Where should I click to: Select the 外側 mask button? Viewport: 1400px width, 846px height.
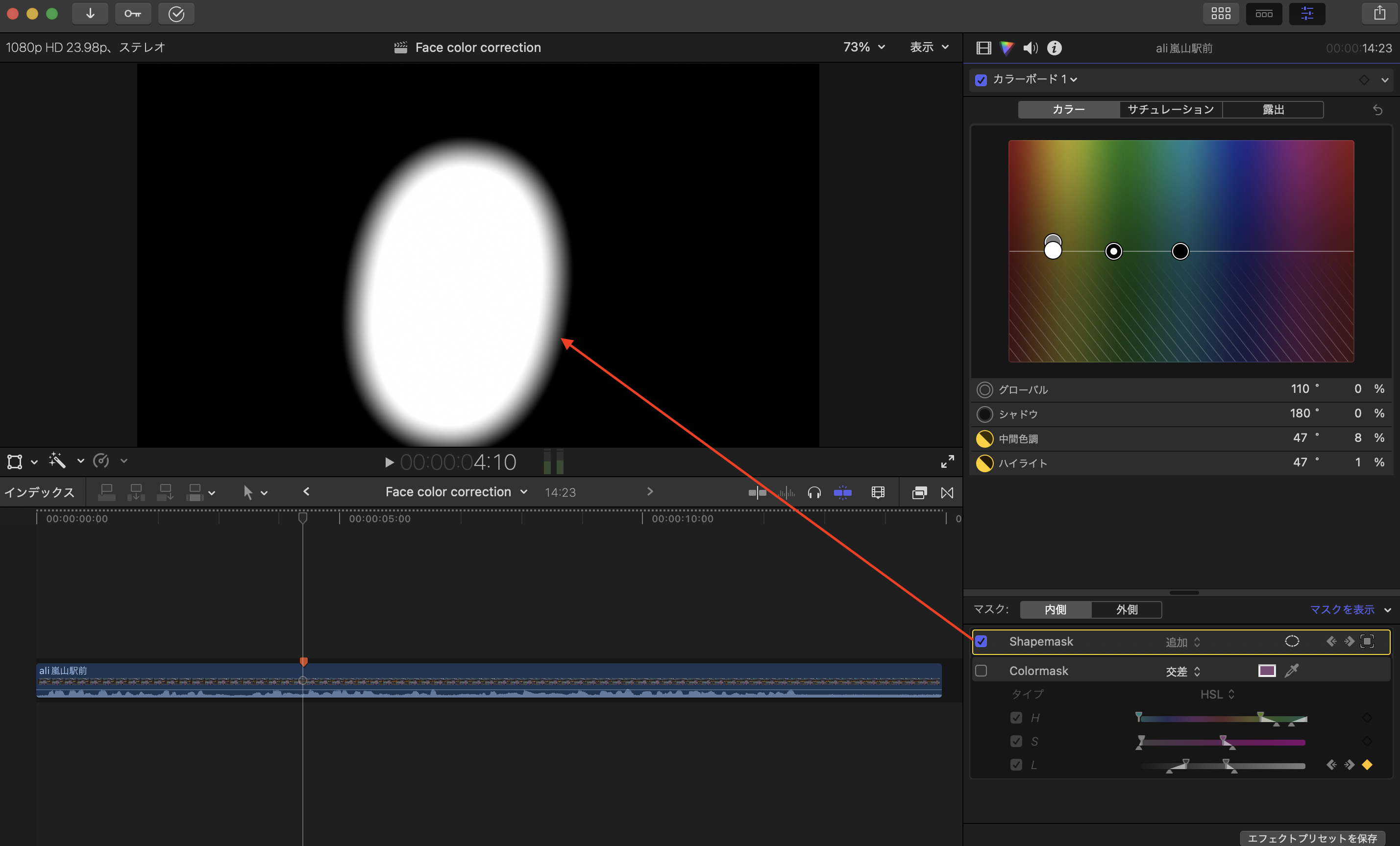click(x=1126, y=610)
